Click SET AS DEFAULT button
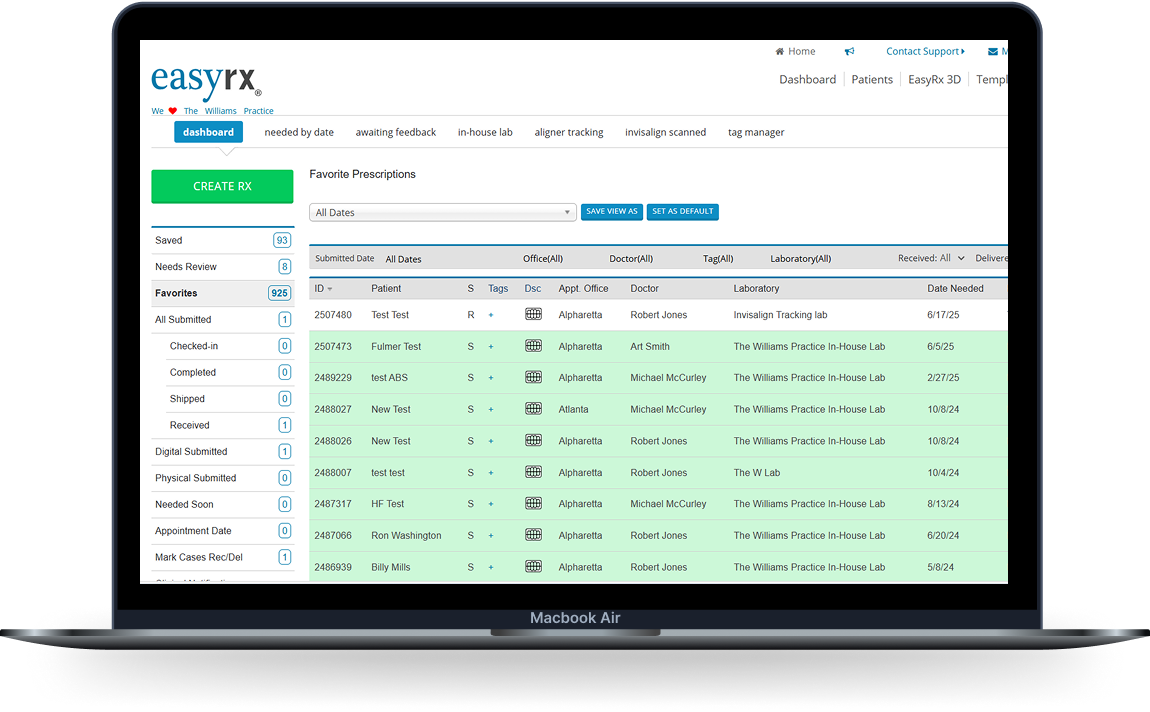The height and width of the screenshot is (712, 1150). (x=682, y=211)
